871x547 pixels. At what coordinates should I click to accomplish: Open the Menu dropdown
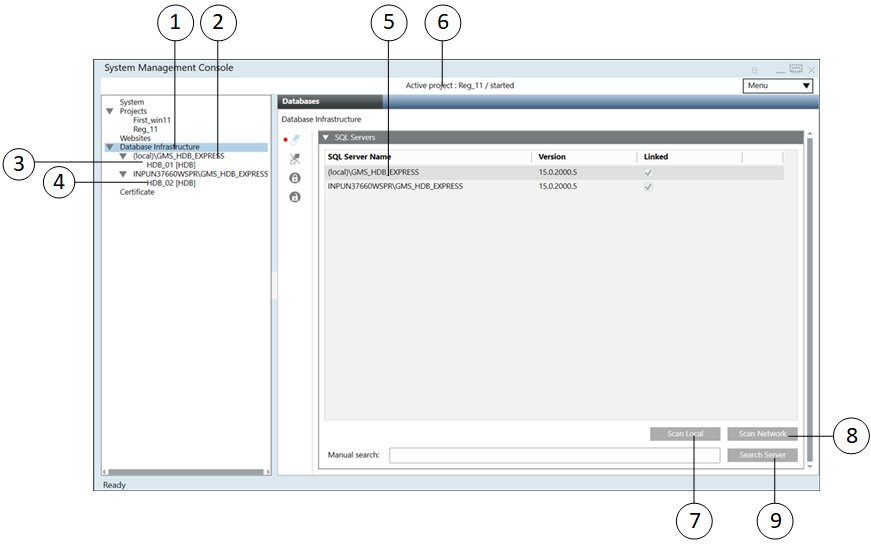(779, 86)
